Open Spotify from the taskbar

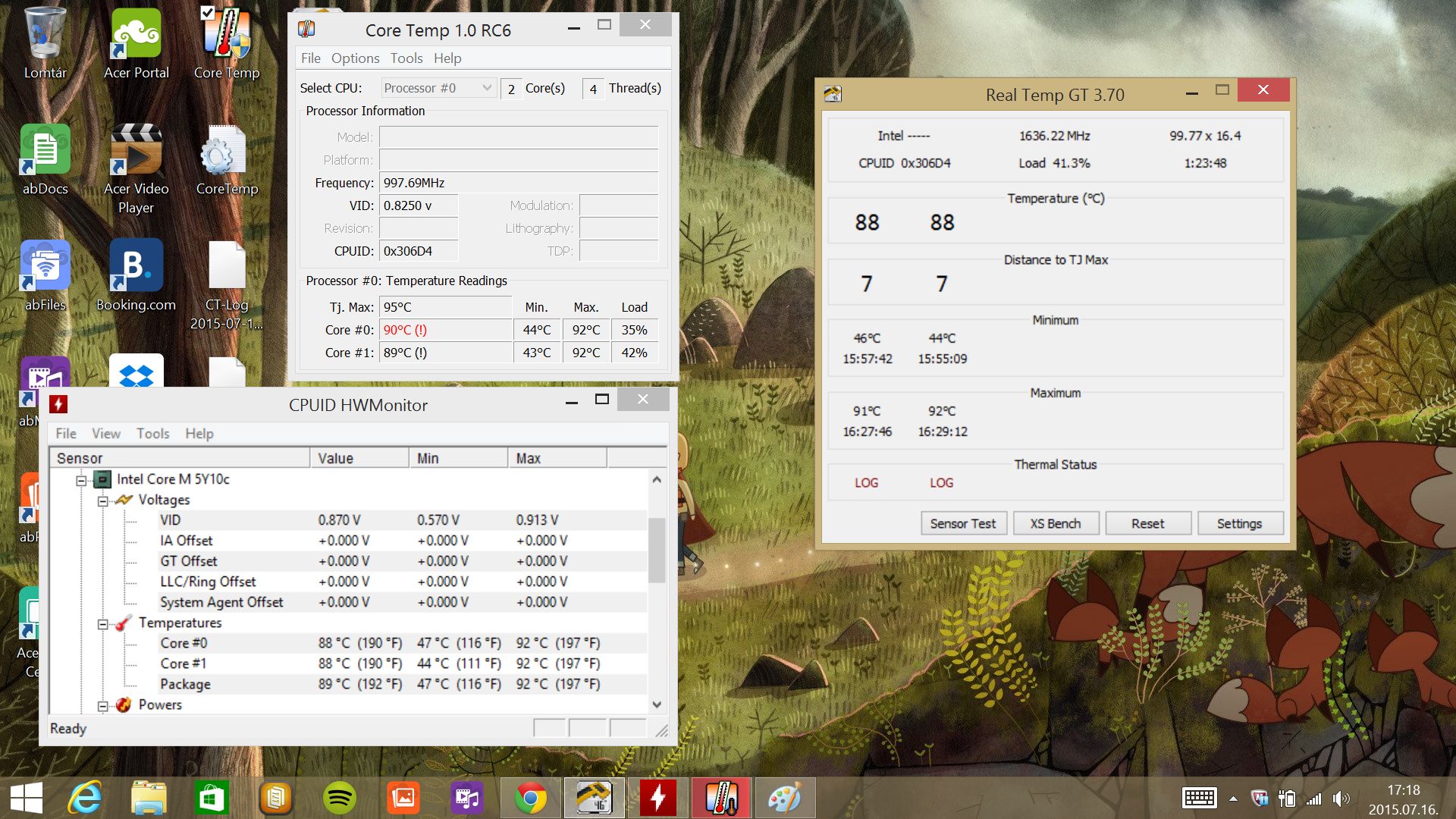click(x=339, y=798)
